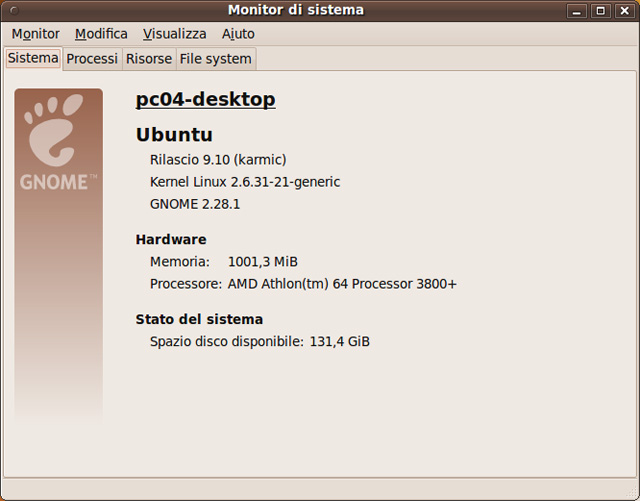Select the Sistema tab

pyautogui.click(x=33, y=58)
